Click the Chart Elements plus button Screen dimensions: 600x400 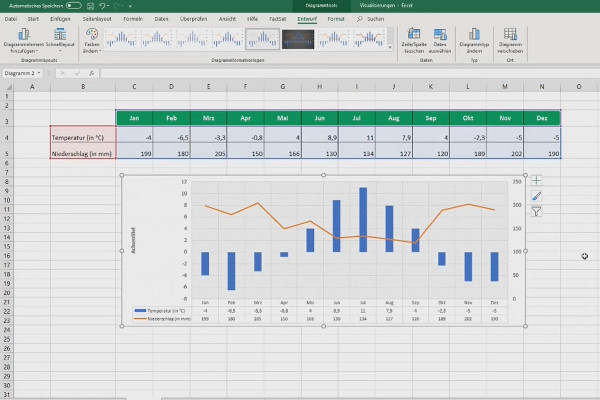[536, 180]
